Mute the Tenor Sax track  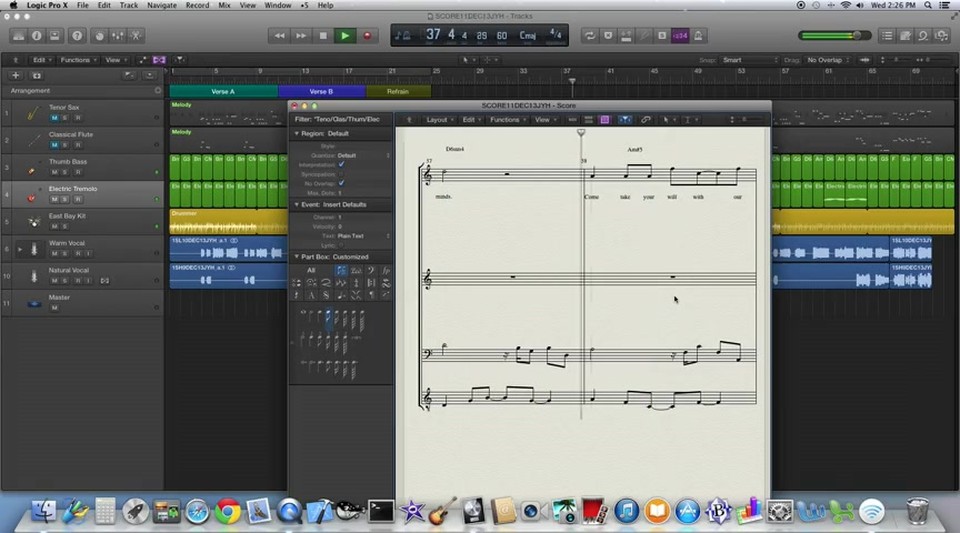pyautogui.click(x=54, y=117)
